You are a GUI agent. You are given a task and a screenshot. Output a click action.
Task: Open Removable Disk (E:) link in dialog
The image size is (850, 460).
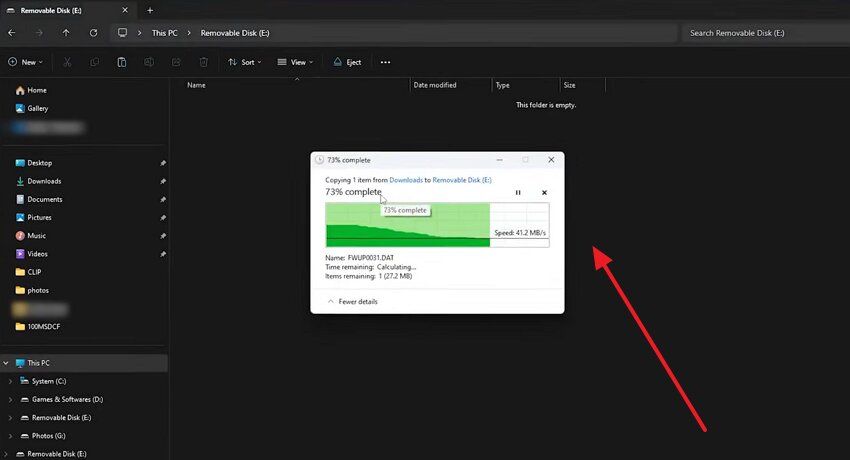coord(462,180)
